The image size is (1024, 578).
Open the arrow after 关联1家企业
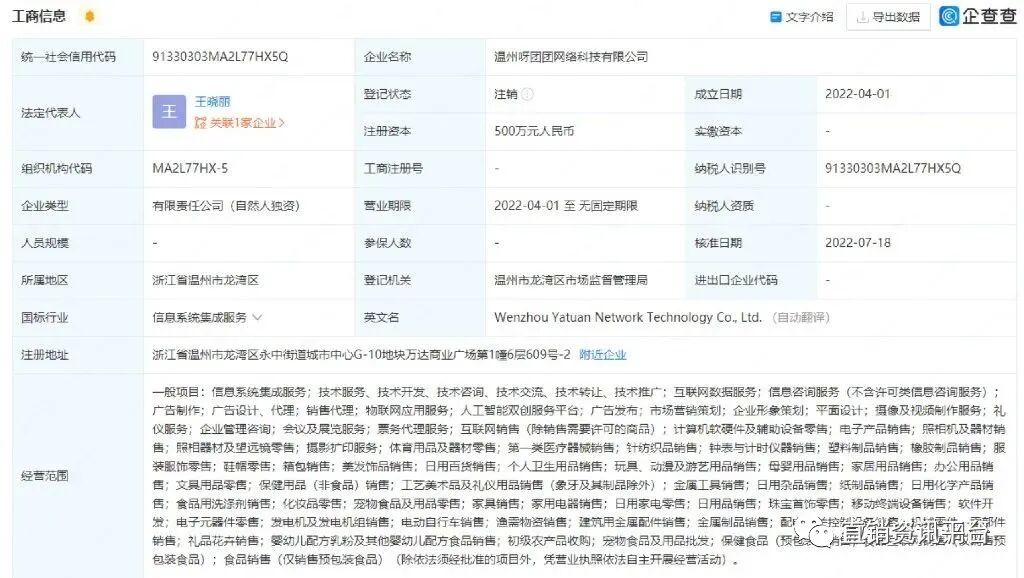click(x=283, y=123)
